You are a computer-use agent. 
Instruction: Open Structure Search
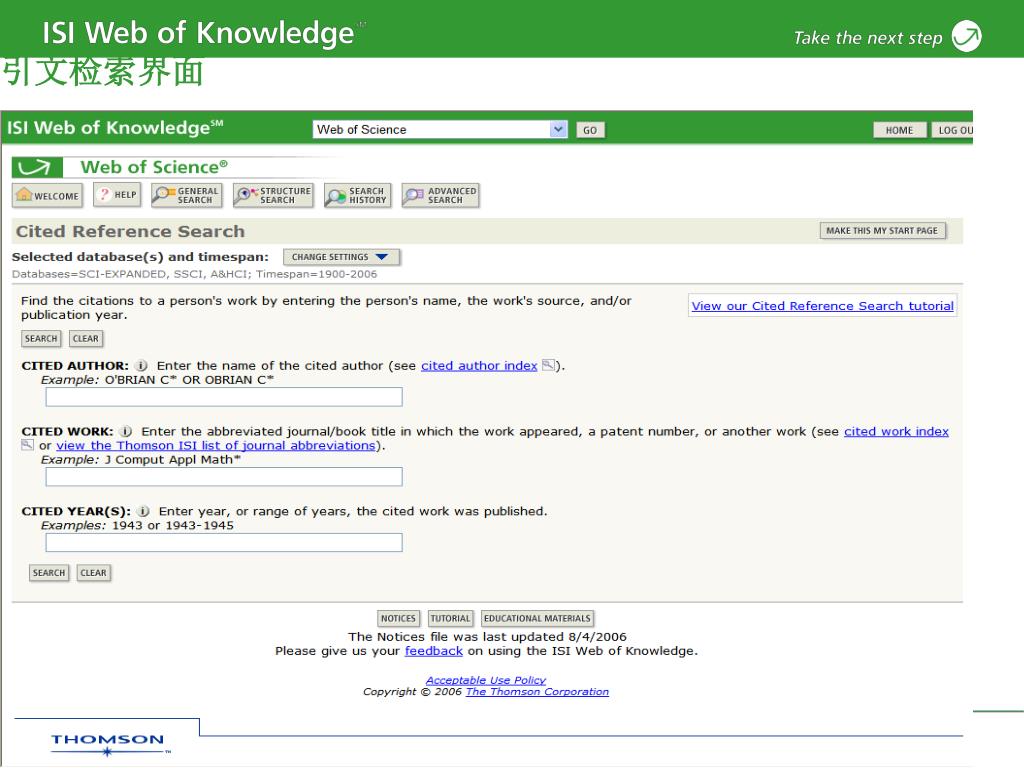pyautogui.click(x=273, y=195)
